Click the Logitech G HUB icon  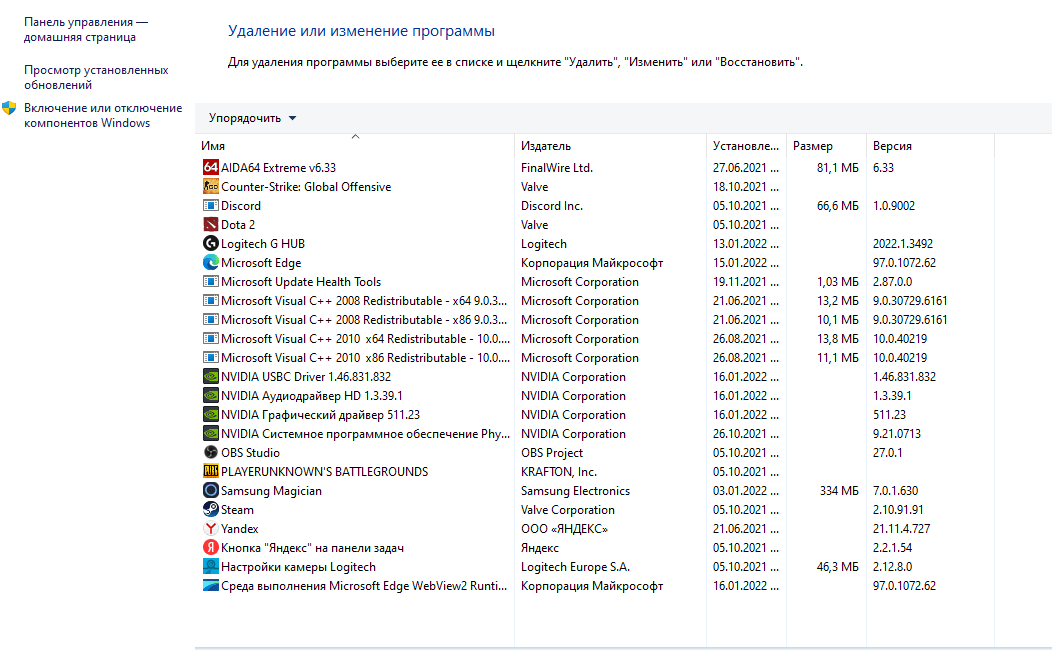tap(211, 243)
